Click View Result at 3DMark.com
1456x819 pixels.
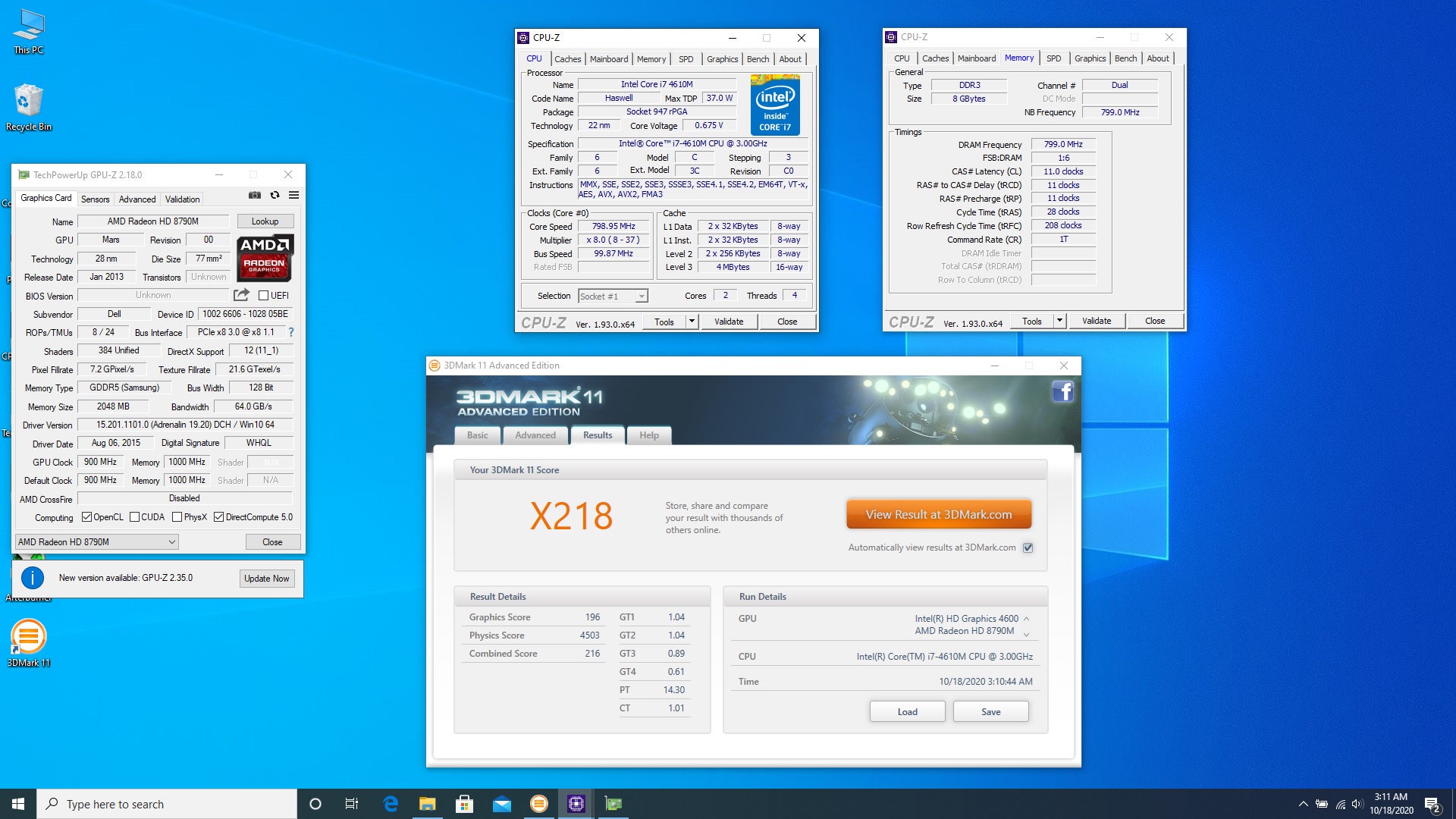coord(939,514)
